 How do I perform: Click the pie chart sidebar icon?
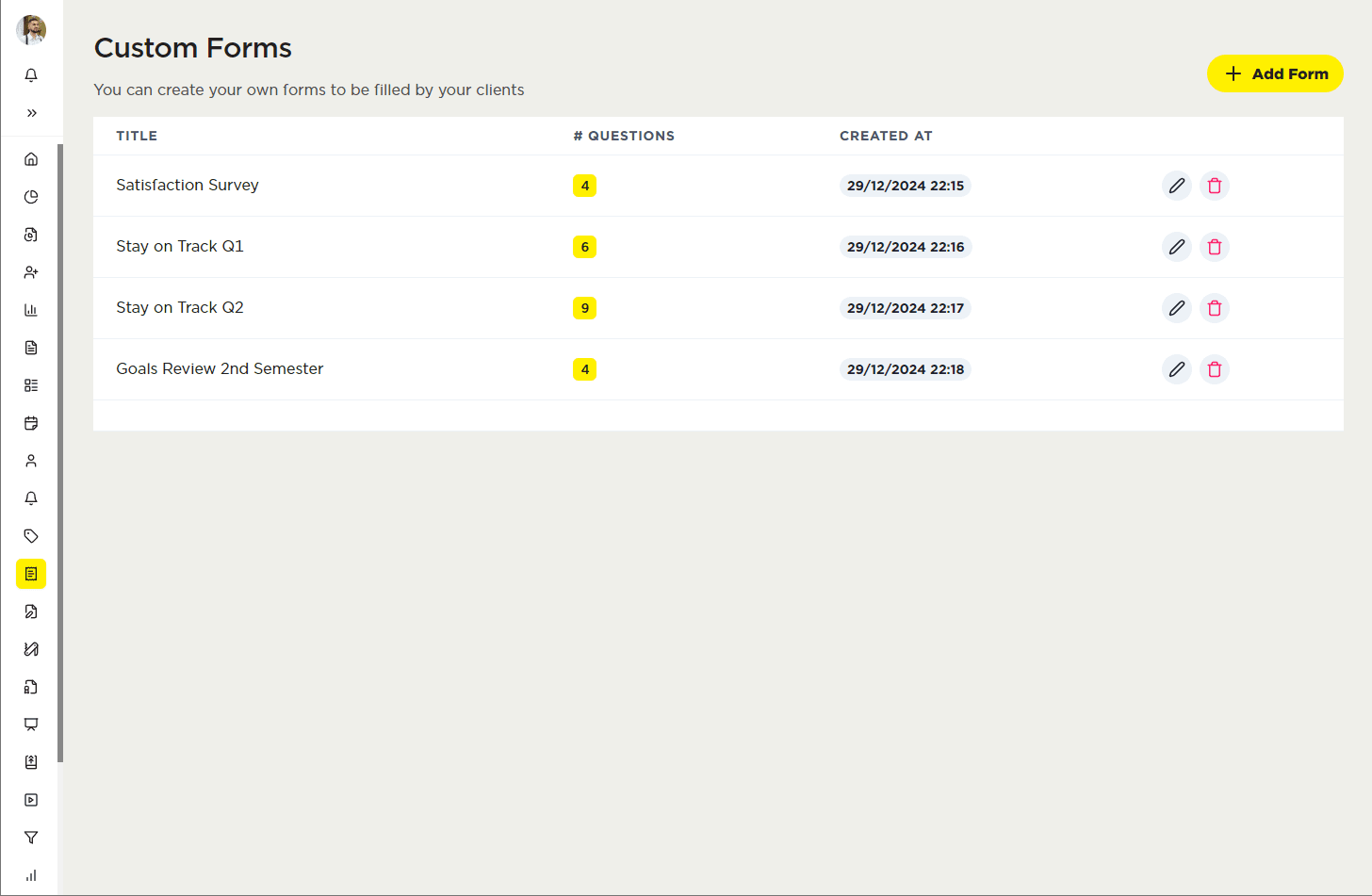coord(31,197)
